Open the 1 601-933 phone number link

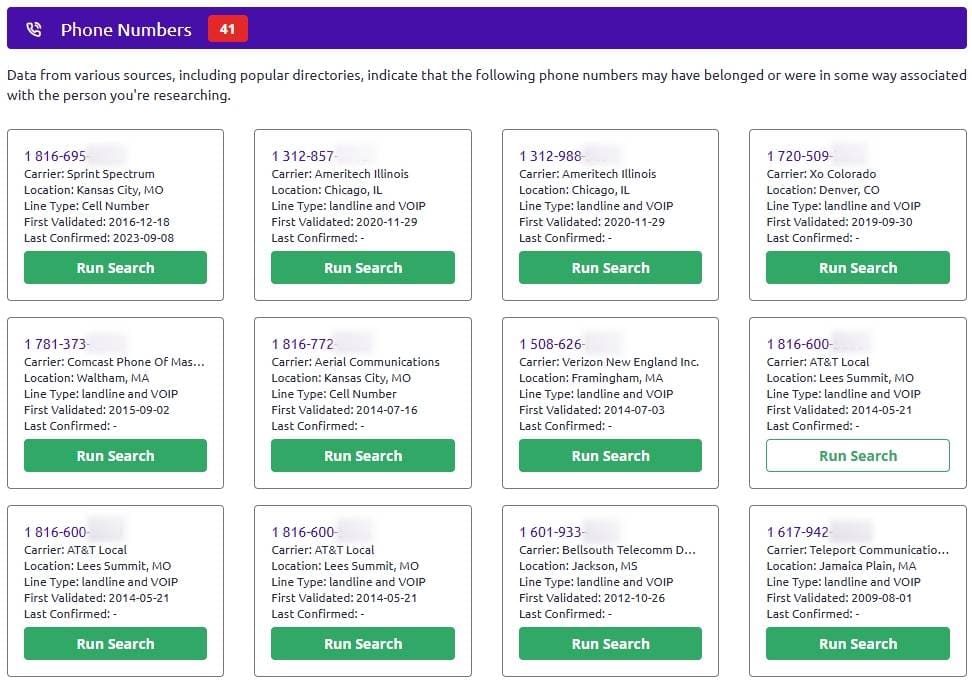point(569,532)
